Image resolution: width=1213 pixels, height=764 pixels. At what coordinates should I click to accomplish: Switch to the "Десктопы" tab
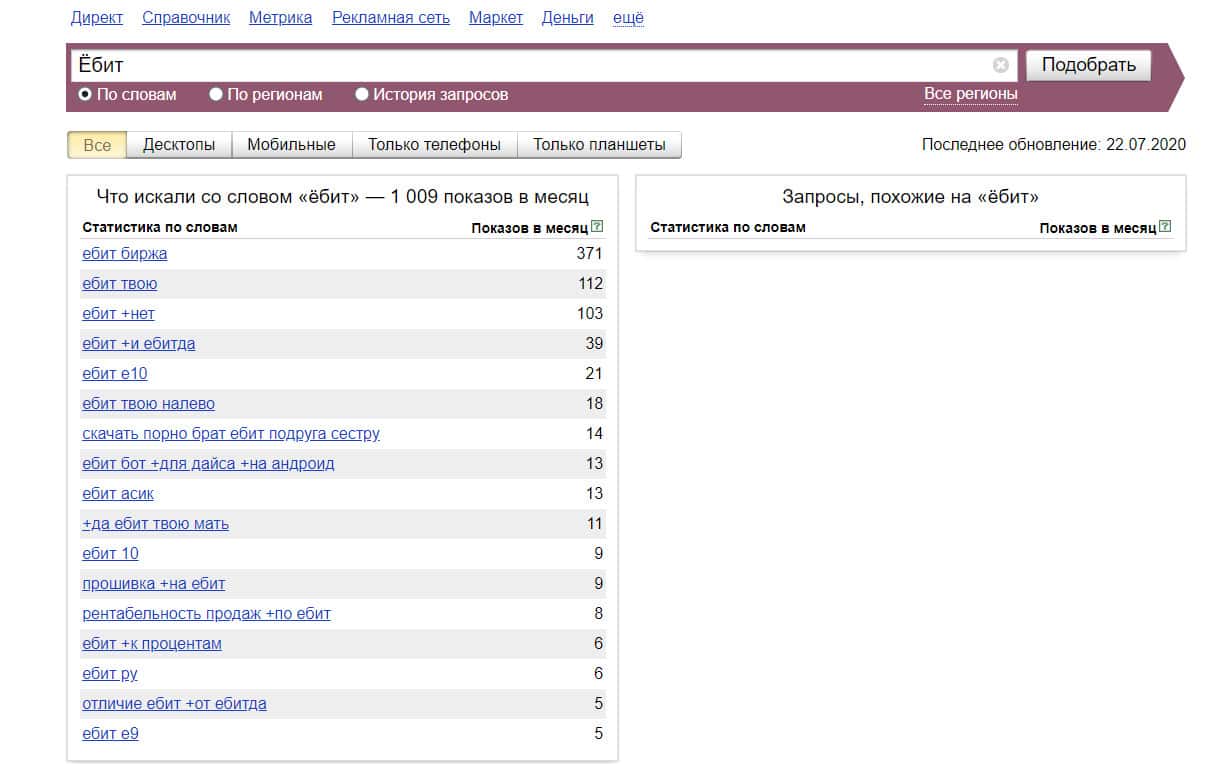coord(179,145)
